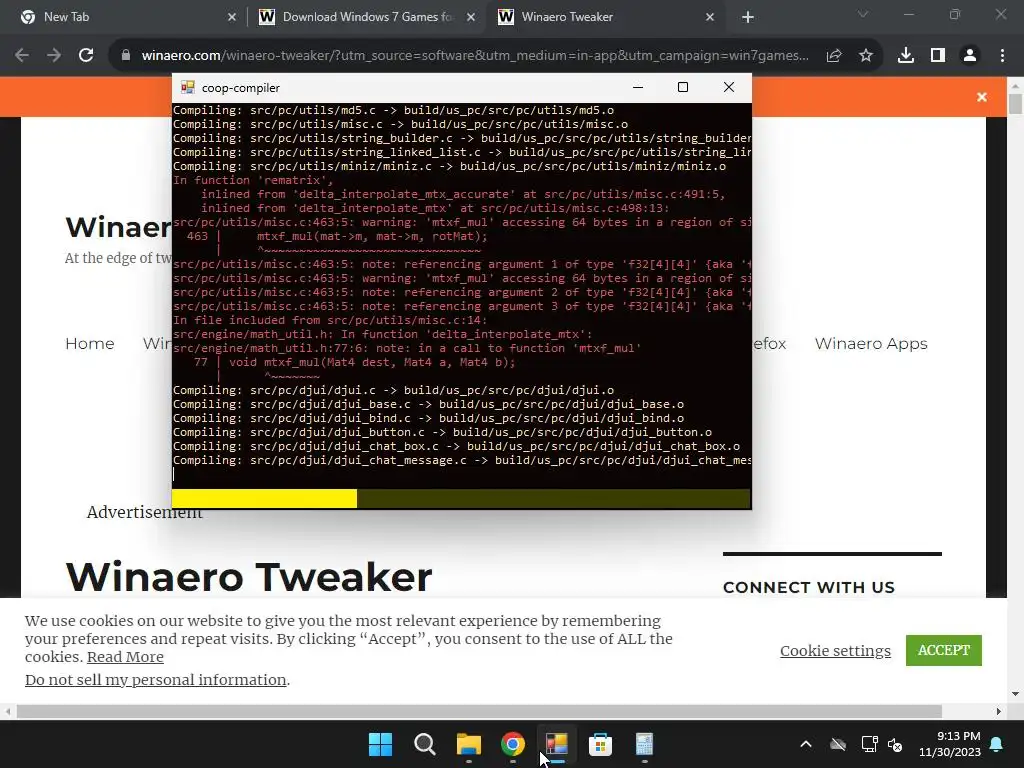Image resolution: width=1024 pixels, height=768 pixels.
Task: Maximize the coop-compiler window
Action: click(x=682, y=87)
